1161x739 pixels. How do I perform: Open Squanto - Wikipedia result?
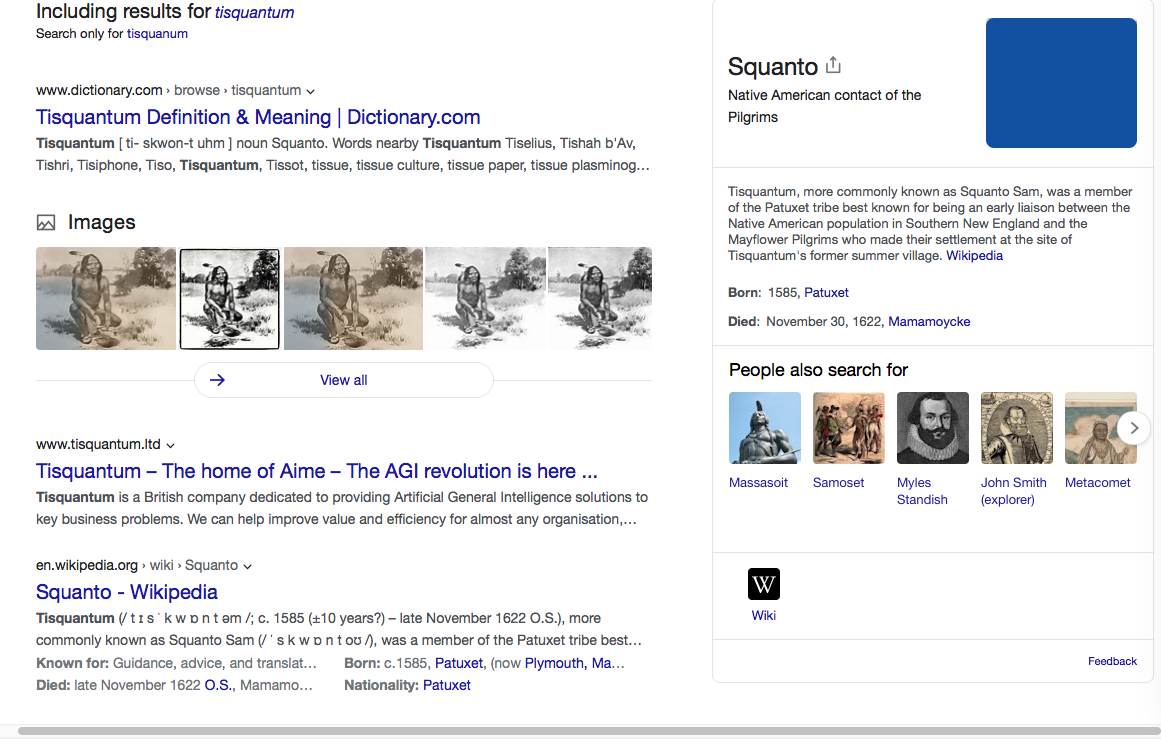click(x=127, y=592)
